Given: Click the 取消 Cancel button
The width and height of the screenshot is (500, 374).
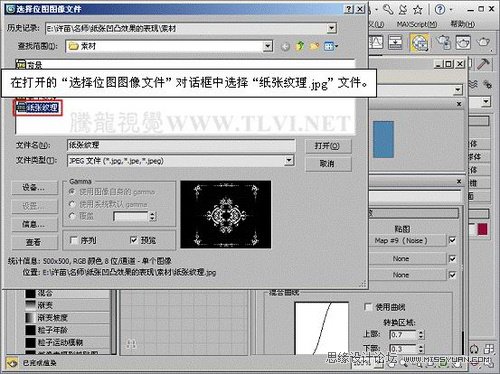Looking at the screenshot, I should (x=328, y=164).
